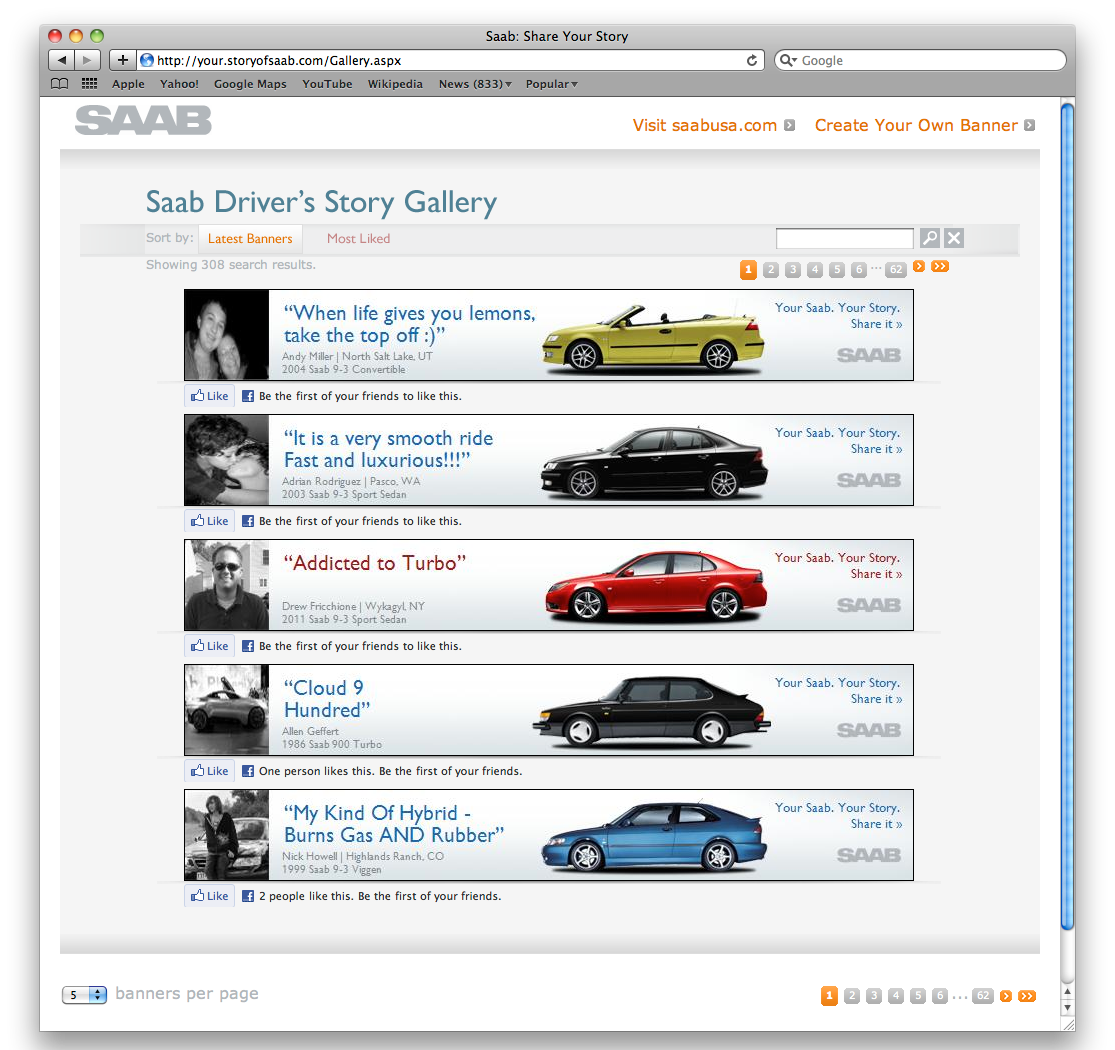Open the Google search engine dropdown magnifier
The width and height of the screenshot is (1115, 1050).
788,60
